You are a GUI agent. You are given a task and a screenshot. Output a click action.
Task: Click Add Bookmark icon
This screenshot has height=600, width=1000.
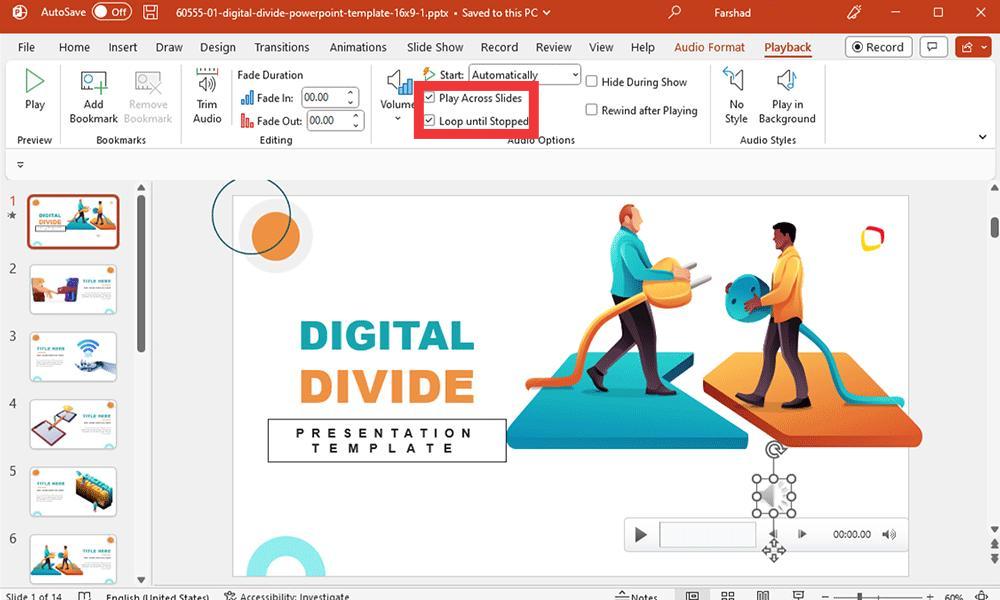(x=94, y=82)
